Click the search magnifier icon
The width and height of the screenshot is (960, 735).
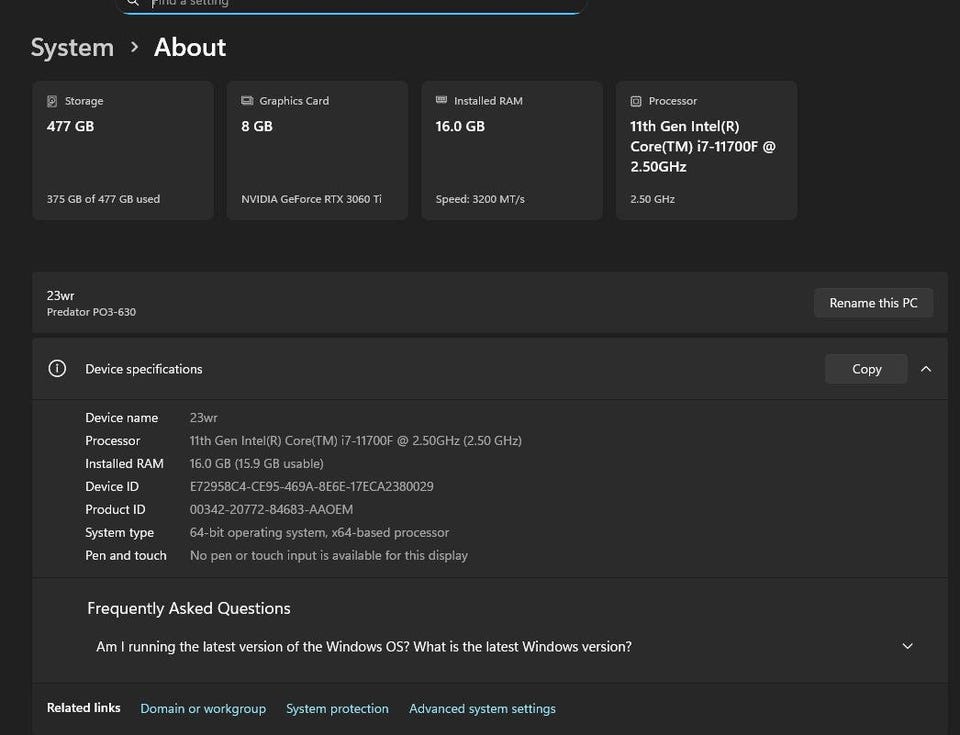tap(133, 3)
